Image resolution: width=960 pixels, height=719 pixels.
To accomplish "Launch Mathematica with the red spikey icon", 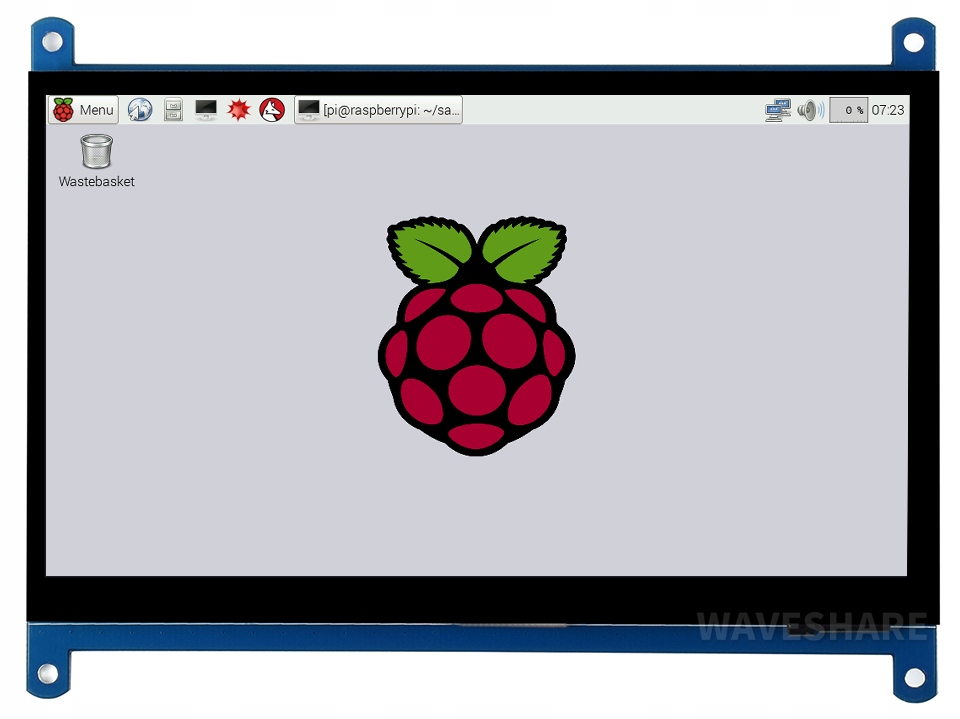I will 238,110.
